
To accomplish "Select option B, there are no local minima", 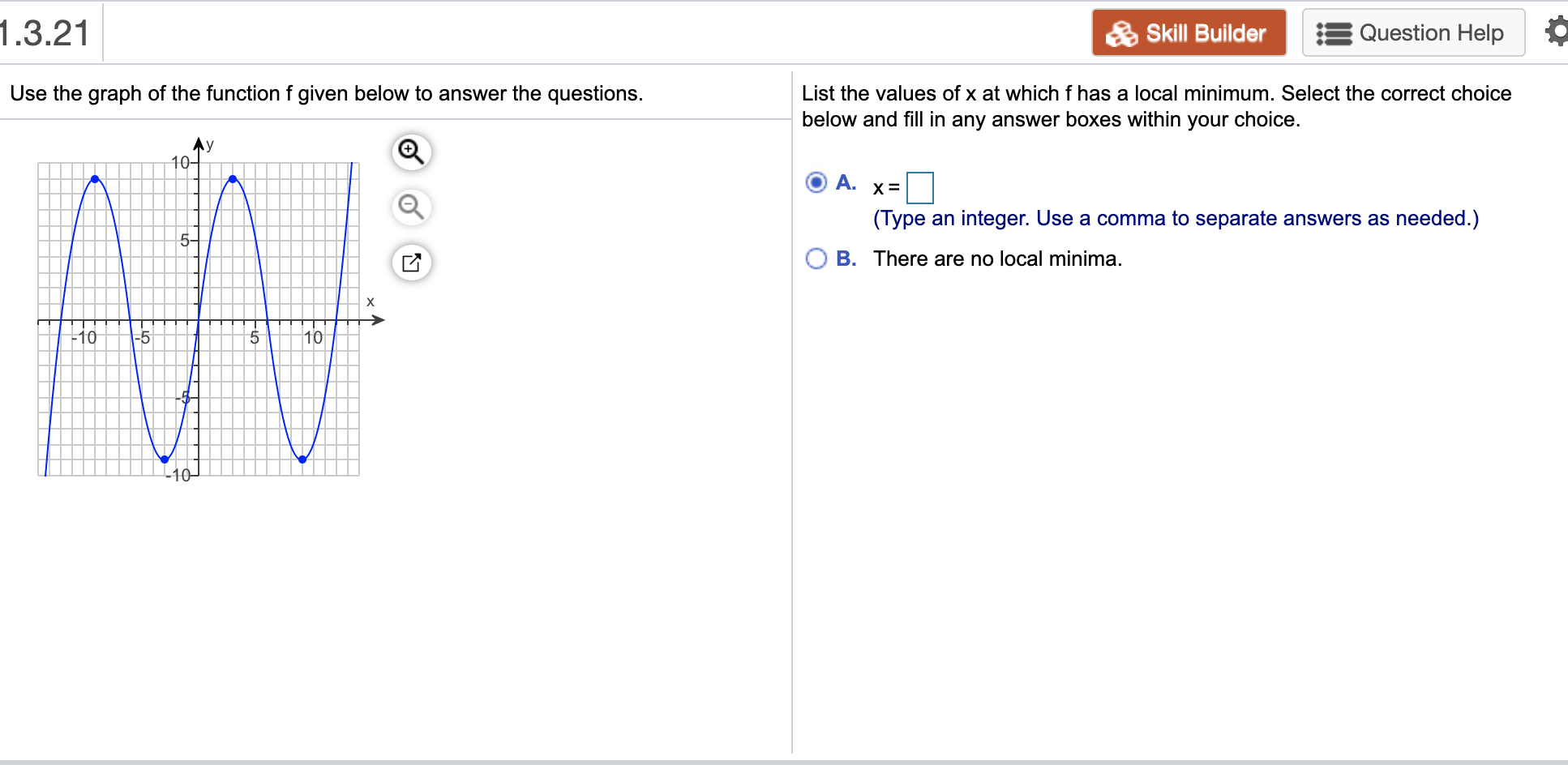I will click(816, 259).
